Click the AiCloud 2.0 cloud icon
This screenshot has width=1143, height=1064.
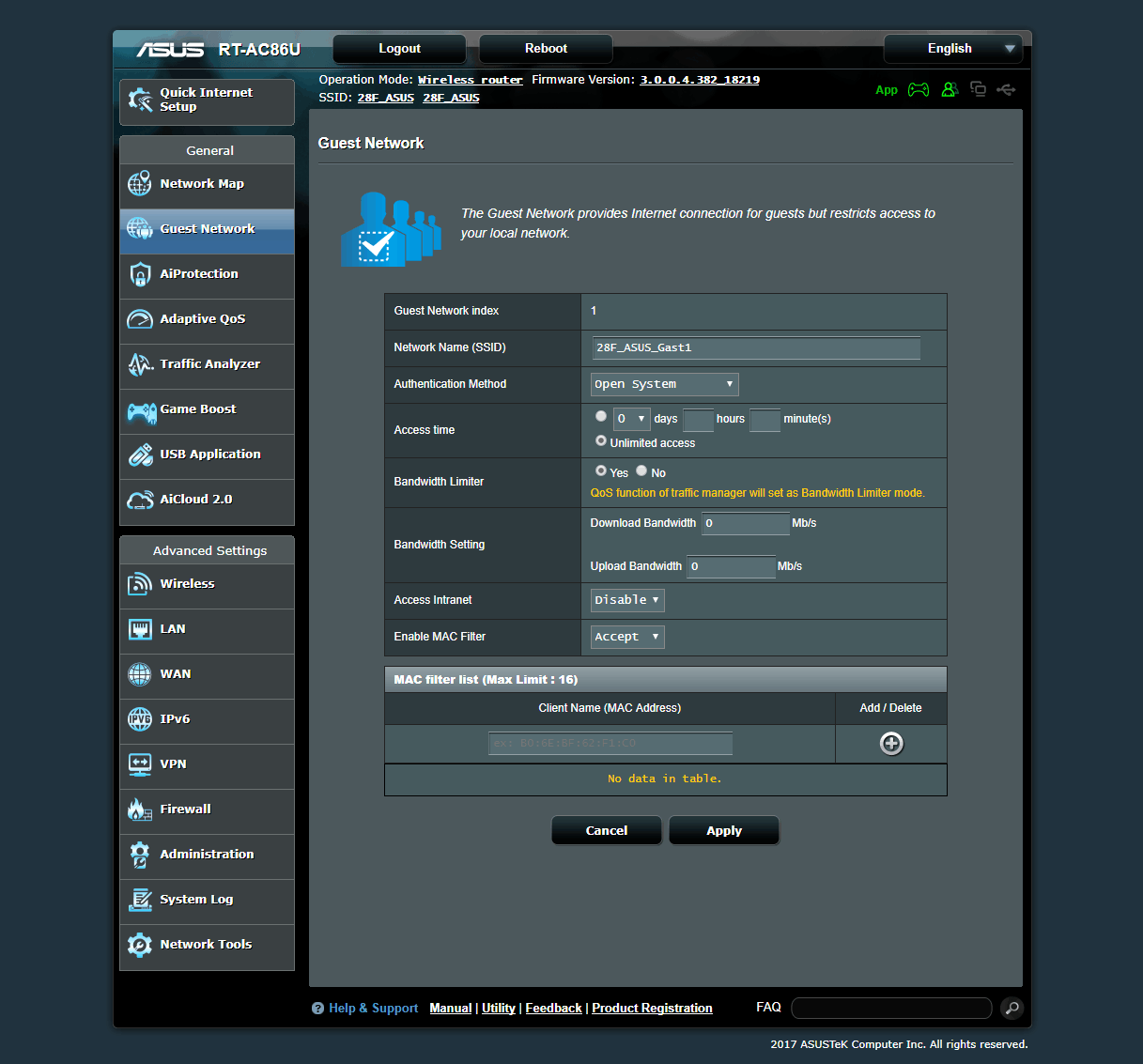pos(140,500)
